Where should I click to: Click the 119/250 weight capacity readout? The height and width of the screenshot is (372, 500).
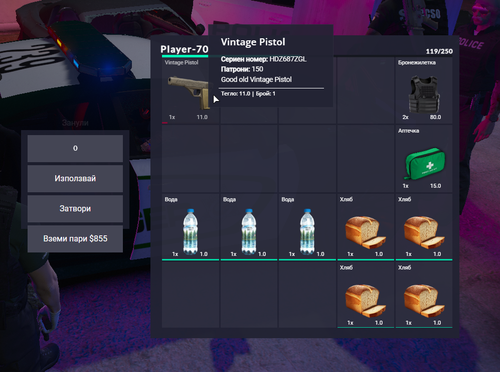pyautogui.click(x=439, y=51)
